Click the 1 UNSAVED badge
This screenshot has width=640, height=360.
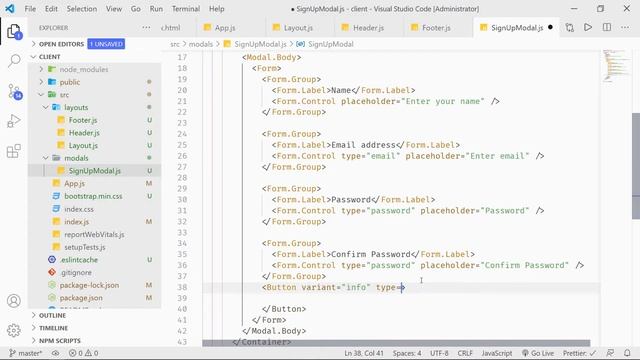[106, 44]
